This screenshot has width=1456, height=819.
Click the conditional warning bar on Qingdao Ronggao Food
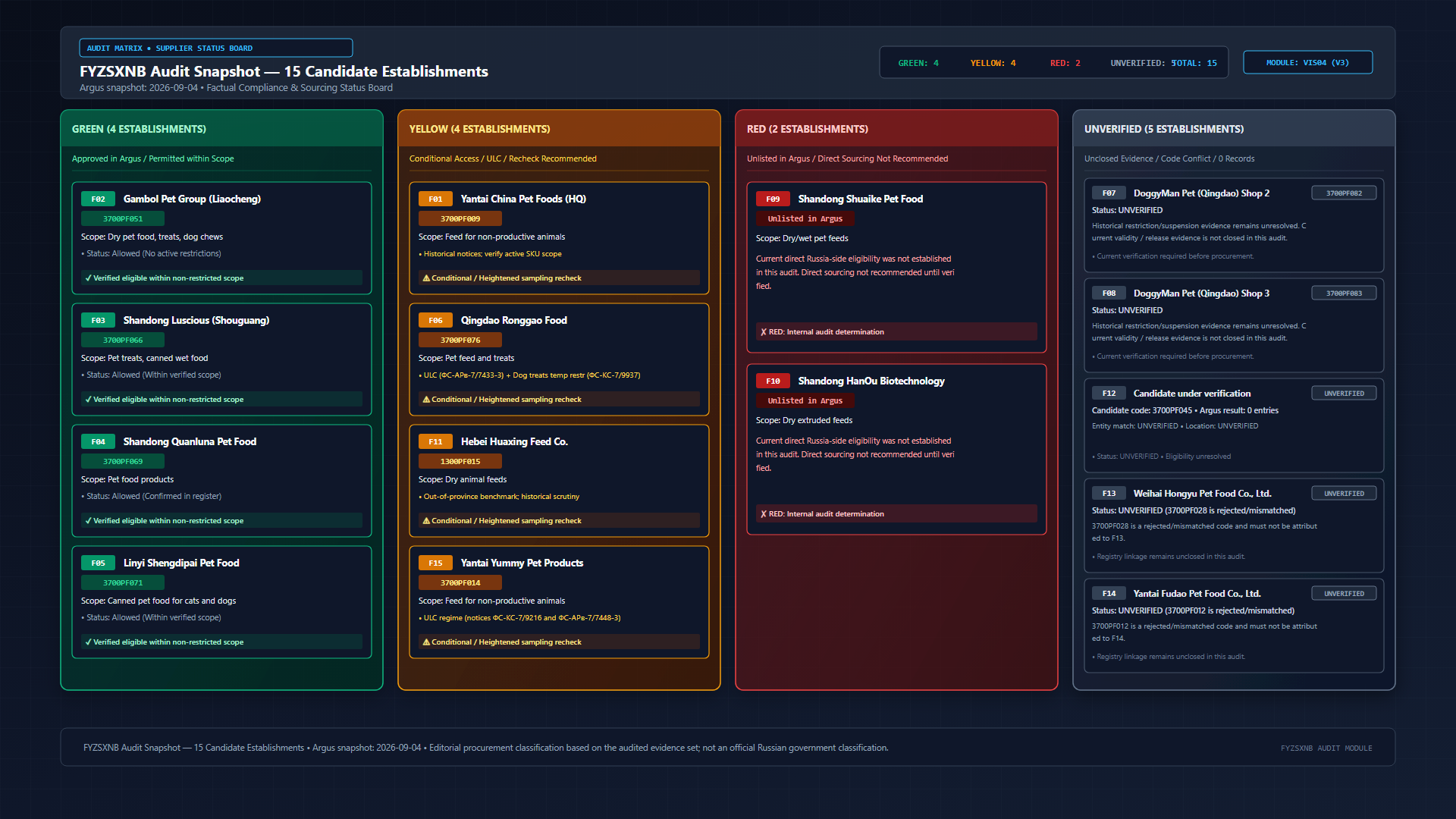[x=559, y=399]
